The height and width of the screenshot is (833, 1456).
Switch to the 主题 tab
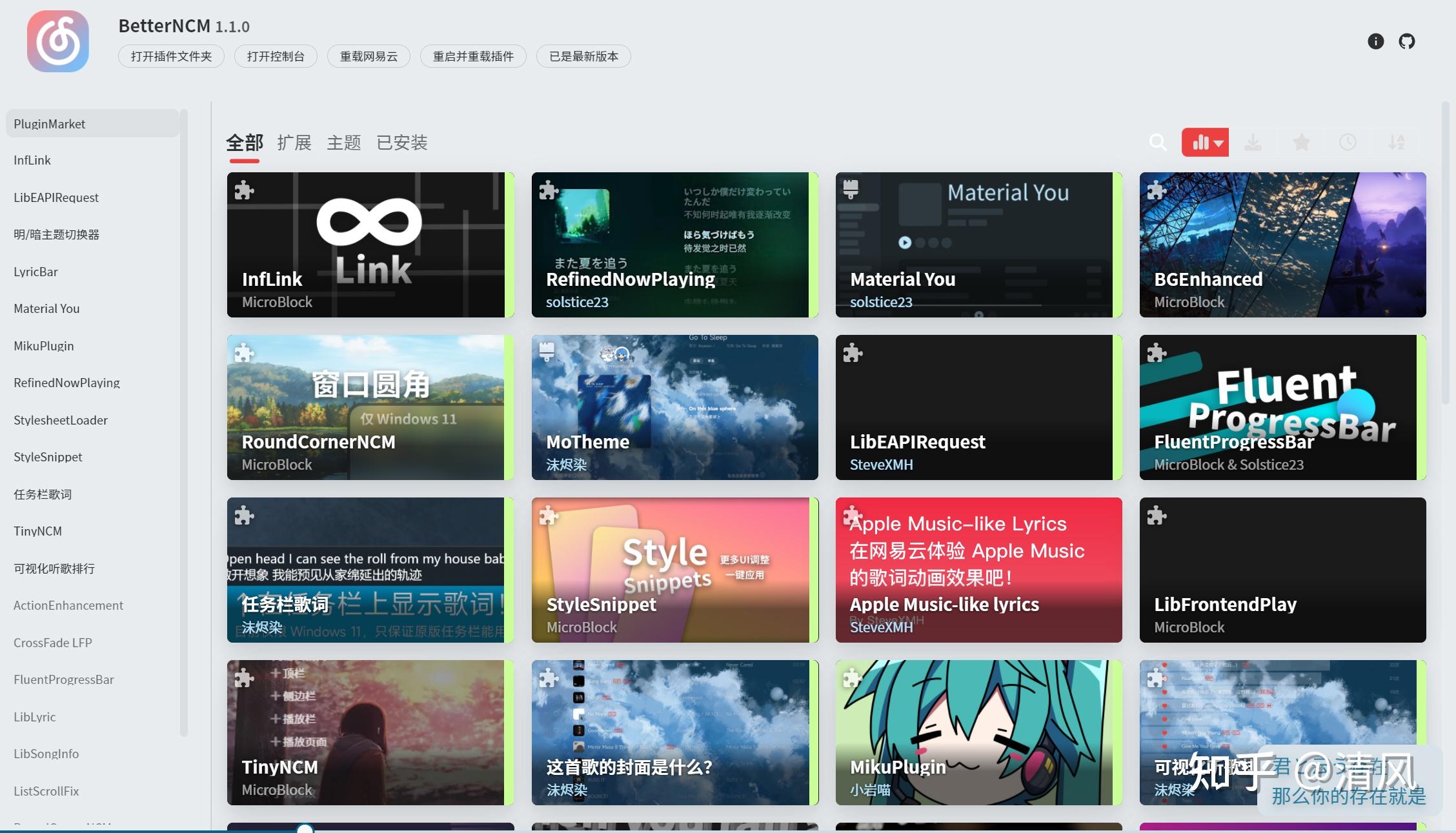[343, 143]
